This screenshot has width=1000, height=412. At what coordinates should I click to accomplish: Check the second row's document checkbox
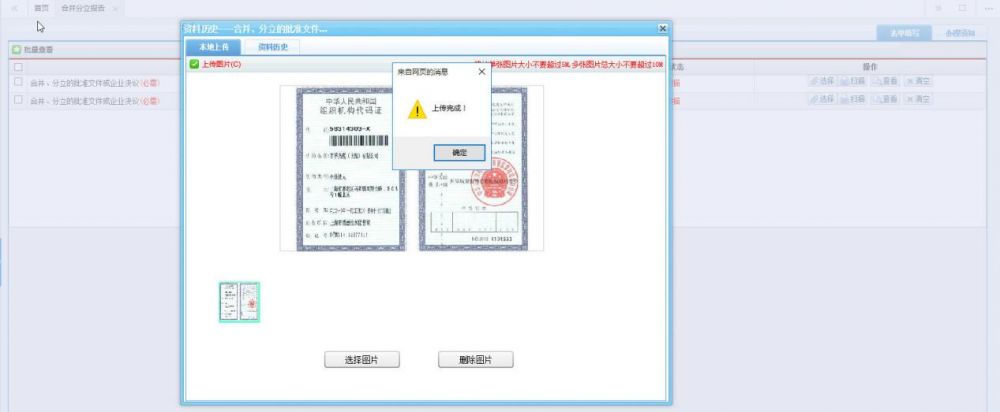[18, 100]
